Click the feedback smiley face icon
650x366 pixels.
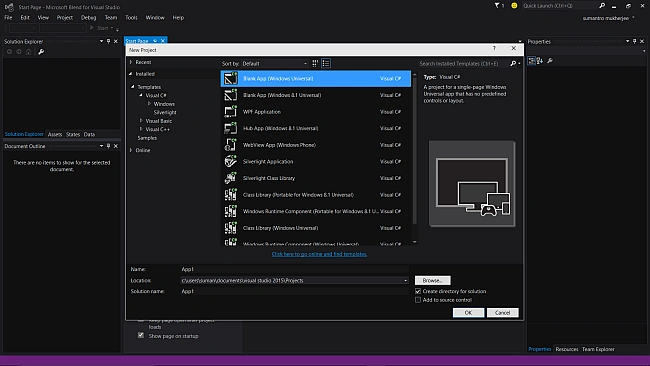point(514,6)
